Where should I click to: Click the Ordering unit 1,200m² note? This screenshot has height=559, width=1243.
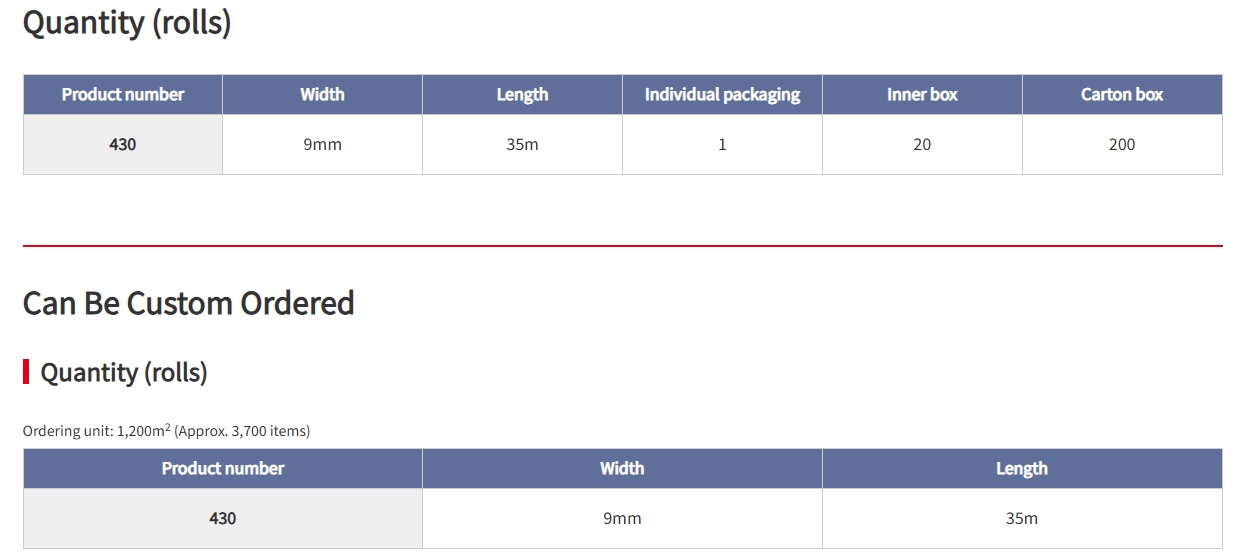166,431
